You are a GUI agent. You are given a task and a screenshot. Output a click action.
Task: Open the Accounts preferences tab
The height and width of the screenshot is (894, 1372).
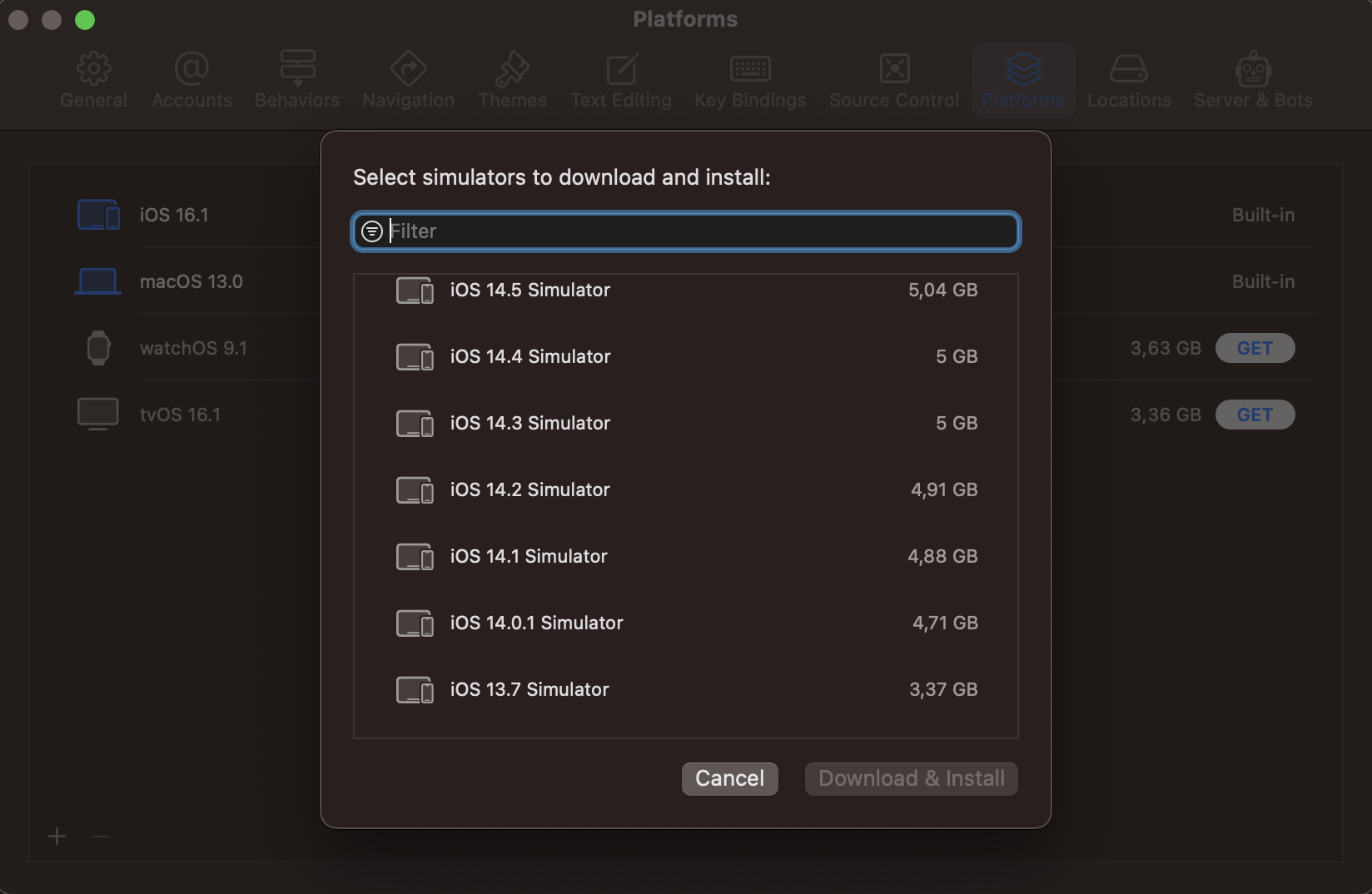191,81
